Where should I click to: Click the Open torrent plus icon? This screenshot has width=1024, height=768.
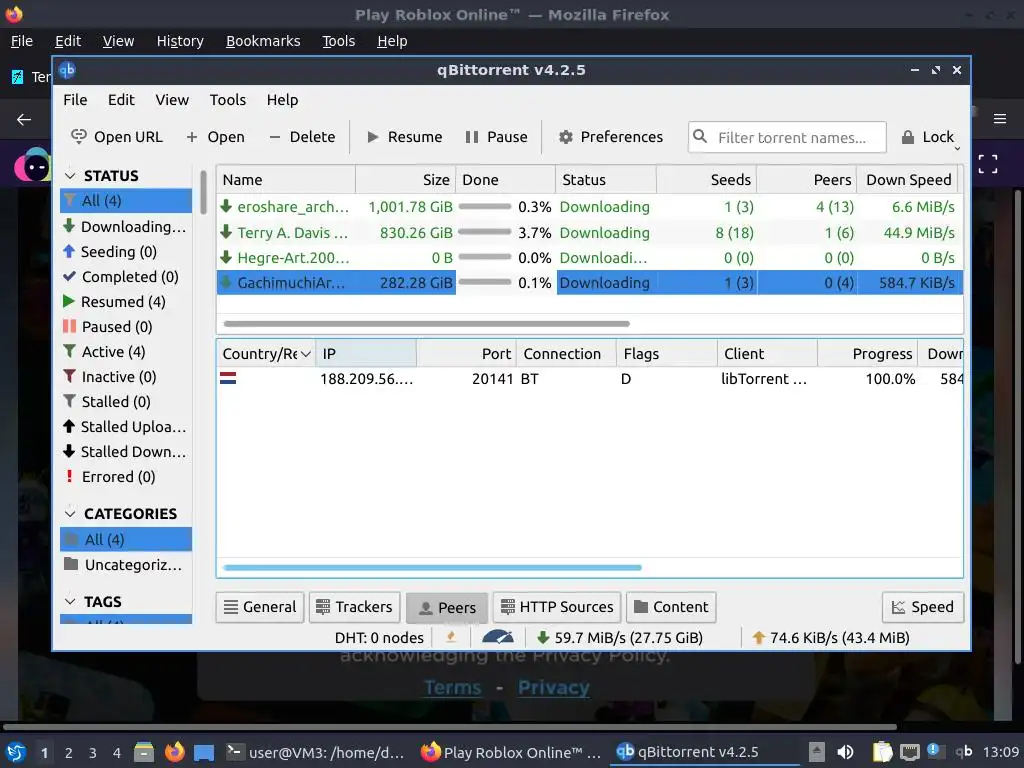point(192,137)
